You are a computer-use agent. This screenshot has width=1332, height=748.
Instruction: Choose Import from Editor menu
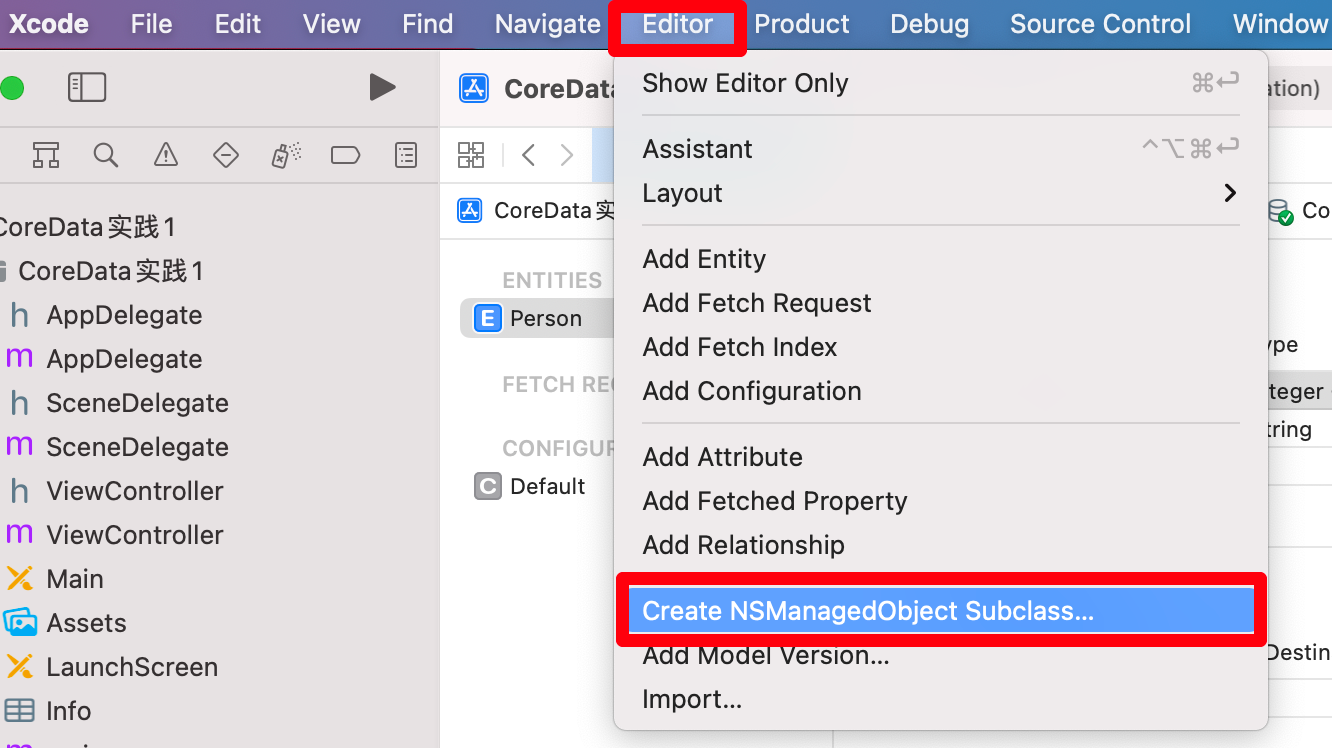tap(940, 699)
